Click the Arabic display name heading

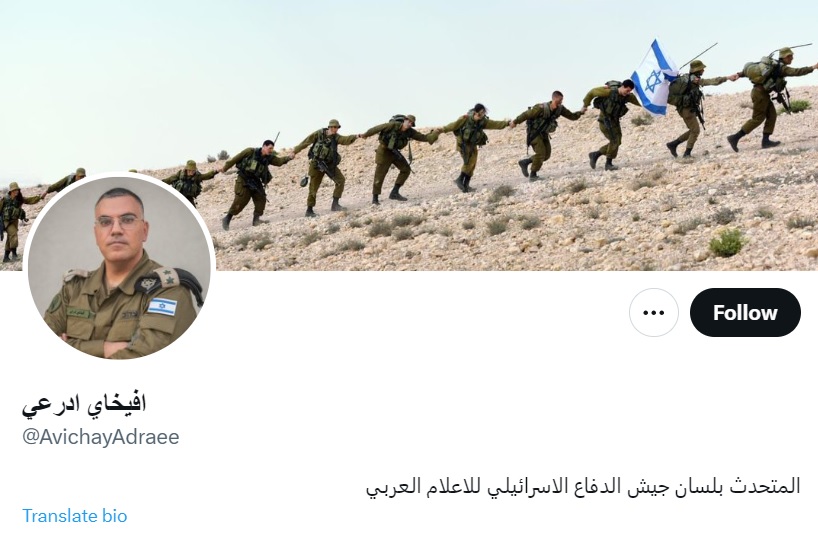(x=84, y=404)
